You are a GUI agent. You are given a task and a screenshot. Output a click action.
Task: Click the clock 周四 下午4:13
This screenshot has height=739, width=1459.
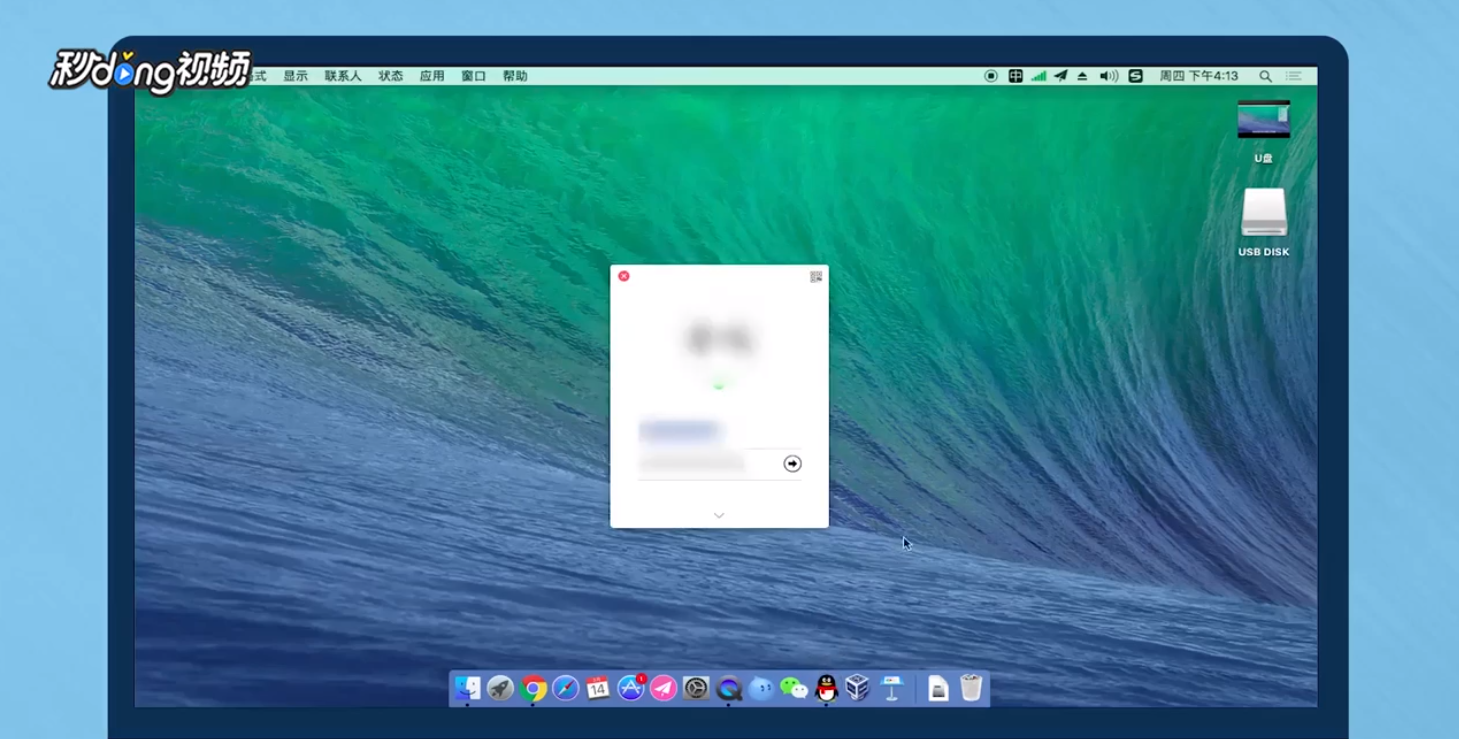pyautogui.click(x=1199, y=76)
